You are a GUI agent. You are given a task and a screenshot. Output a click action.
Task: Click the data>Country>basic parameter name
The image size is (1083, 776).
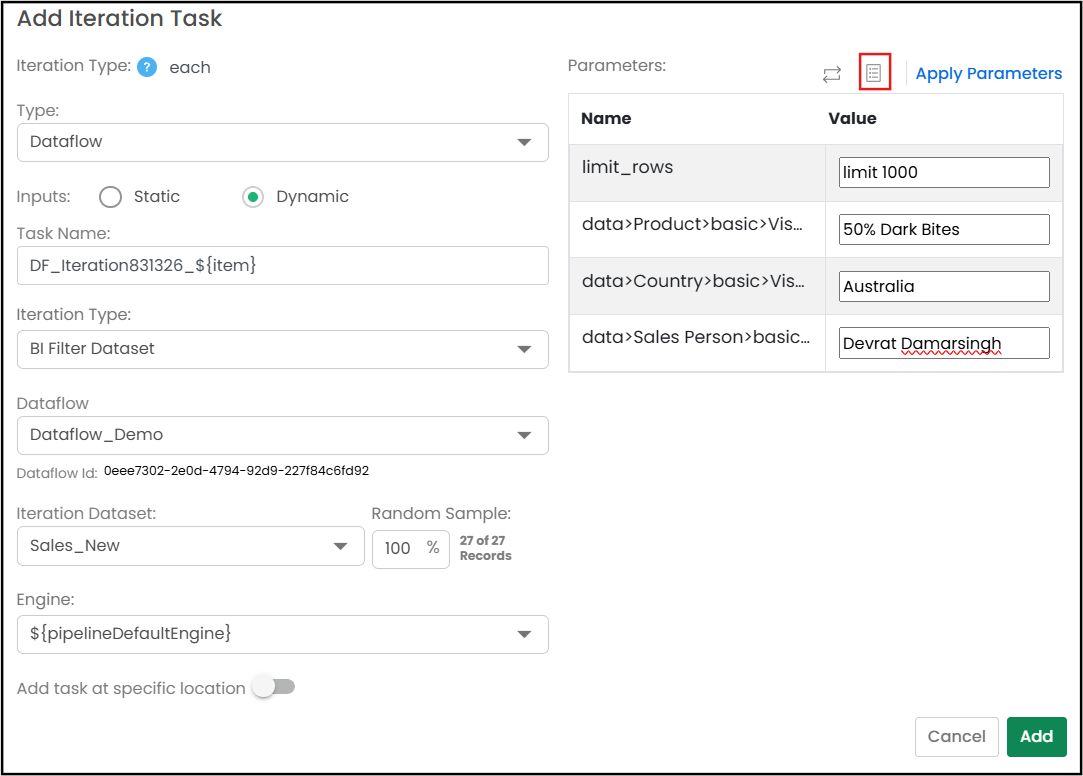693,281
